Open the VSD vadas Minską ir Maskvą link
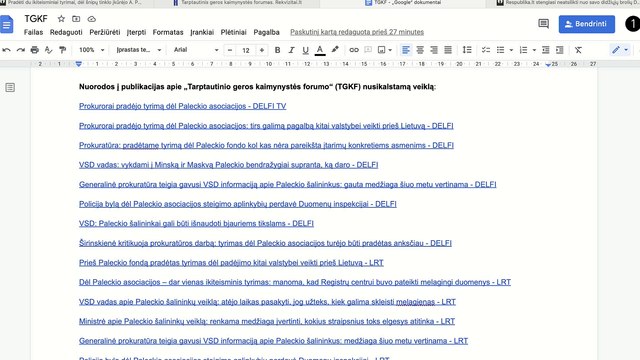The height and width of the screenshot is (360, 640). pos(229,165)
